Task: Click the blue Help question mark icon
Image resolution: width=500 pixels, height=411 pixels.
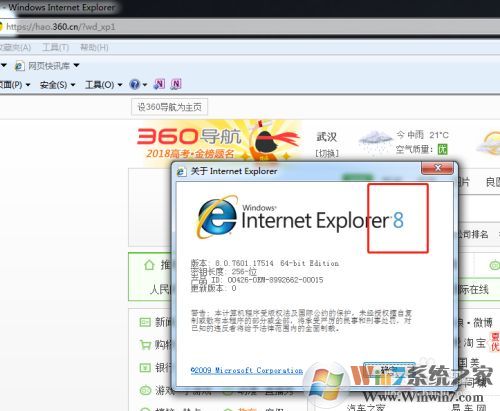Action: (x=134, y=84)
